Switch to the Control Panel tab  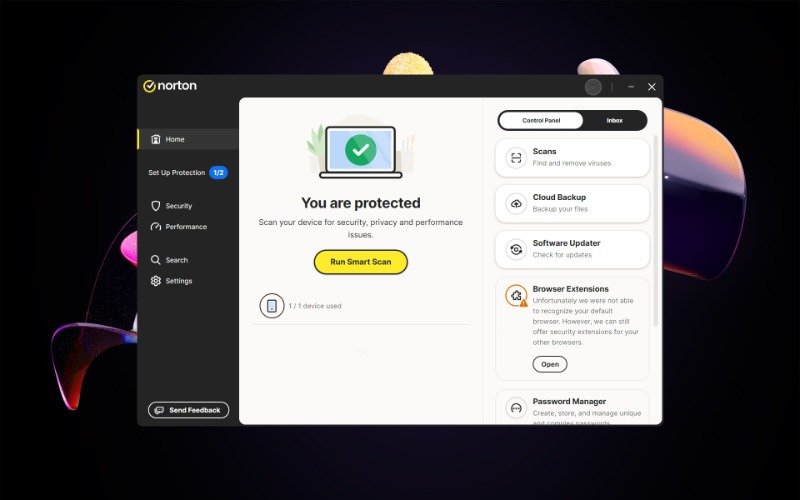click(541, 121)
